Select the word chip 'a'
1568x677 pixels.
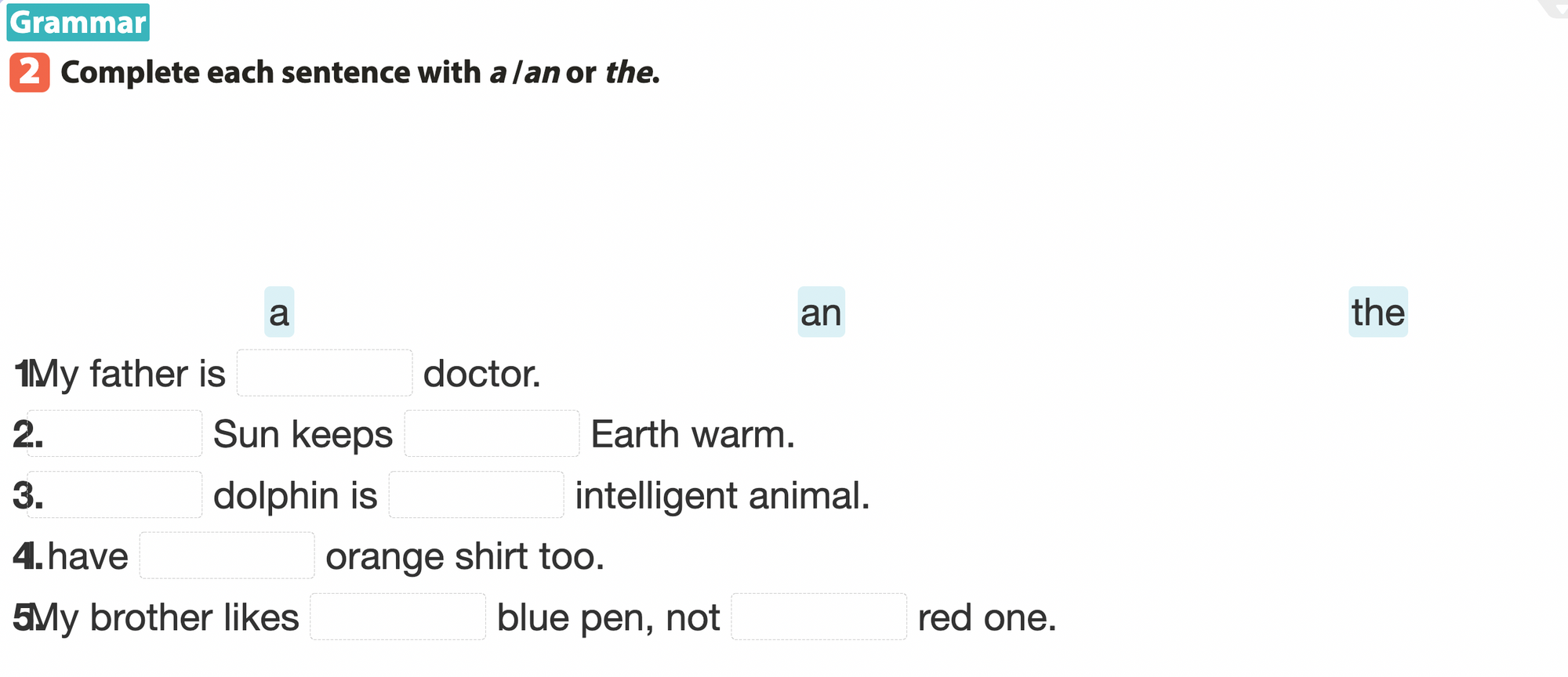[279, 313]
